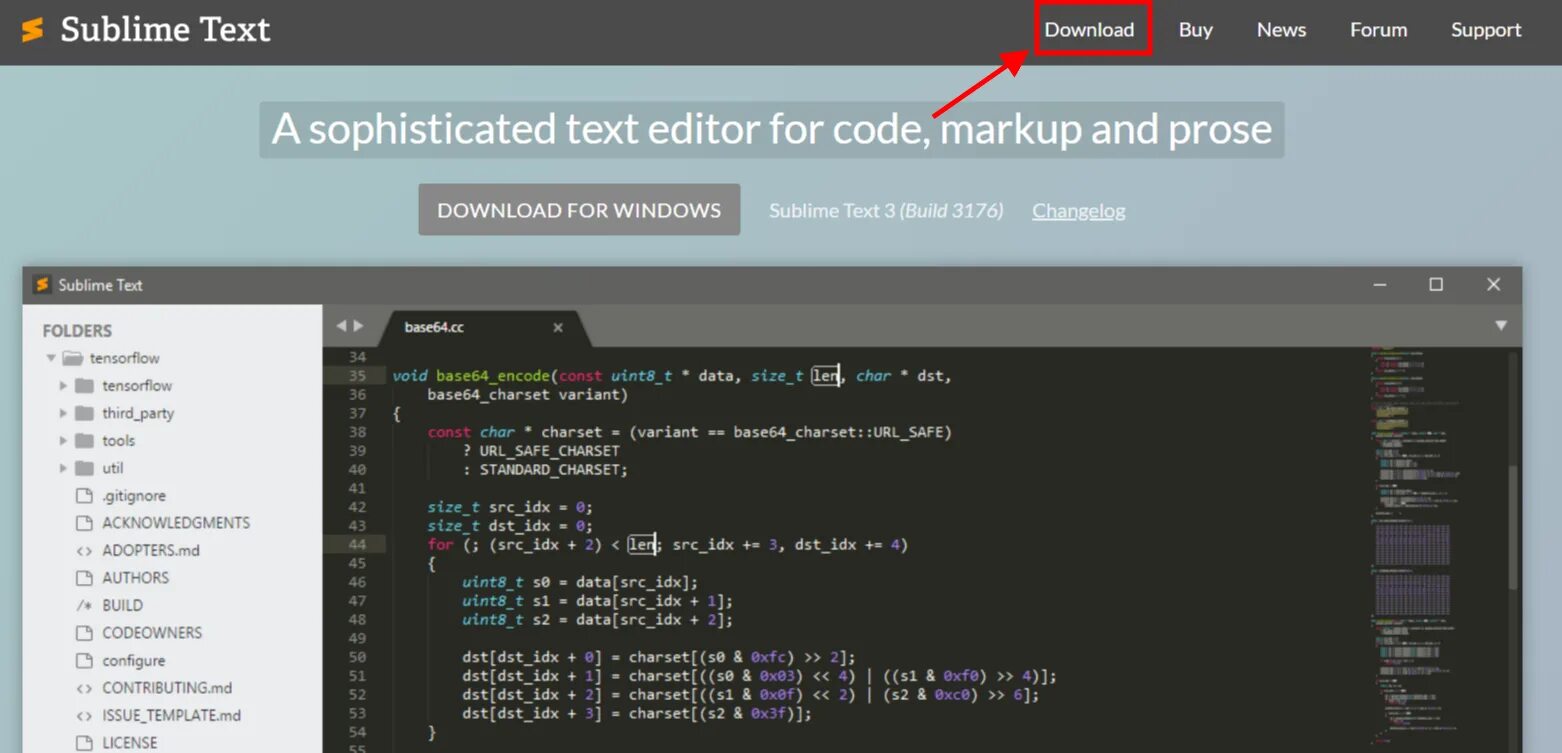Click the highlighted len on line 35
1562x753 pixels.
click(x=825, y=376)
